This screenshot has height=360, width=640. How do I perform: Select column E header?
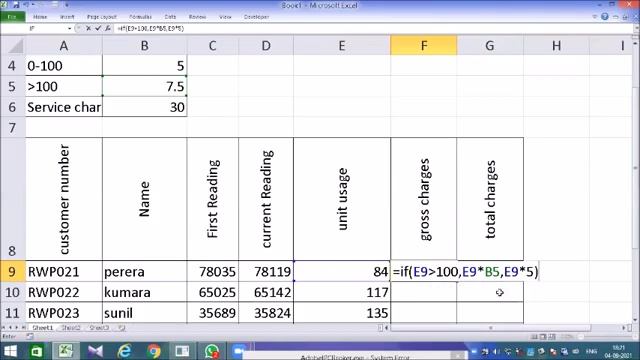342,45
